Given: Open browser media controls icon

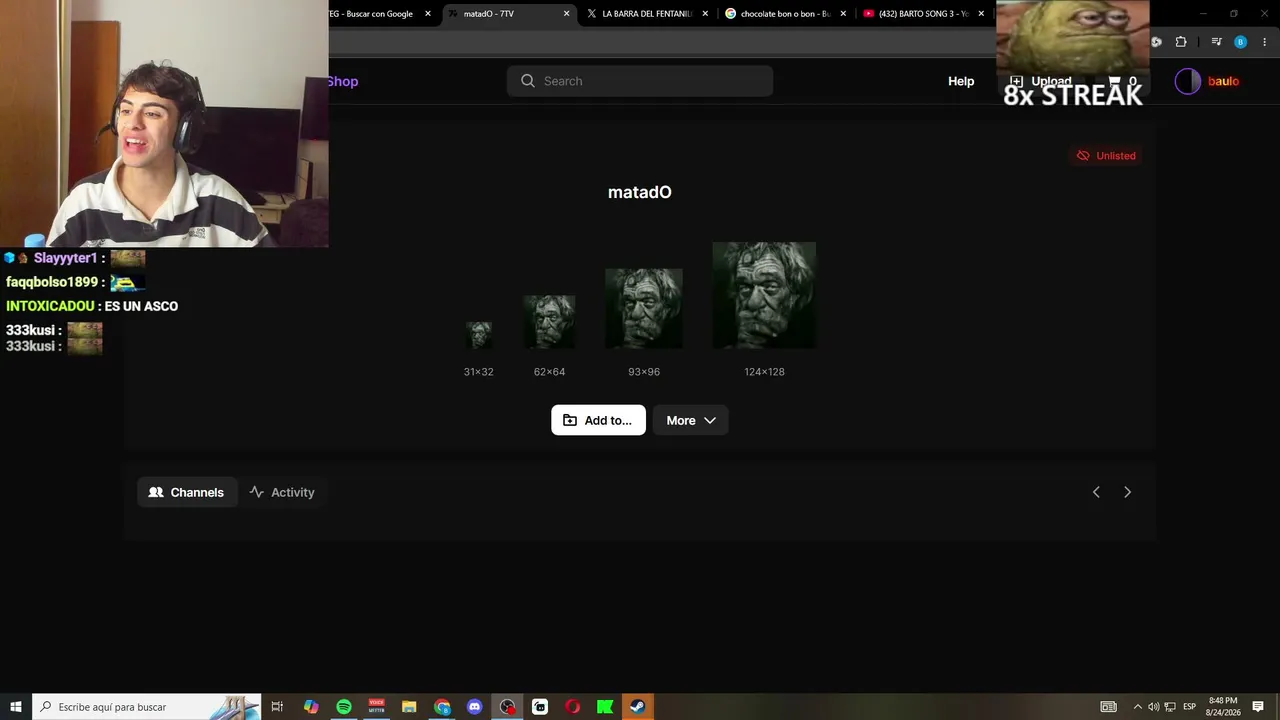Looking at the screenshot, I should [1216, 42].
